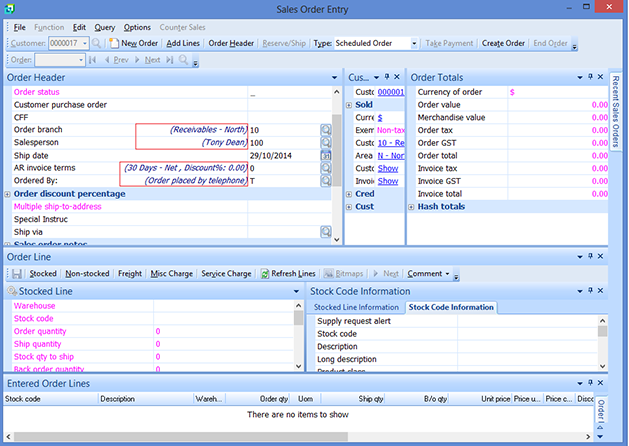Open the ship date calendar icon
Viewport: 629px width, 446px height.
[326, 155]
